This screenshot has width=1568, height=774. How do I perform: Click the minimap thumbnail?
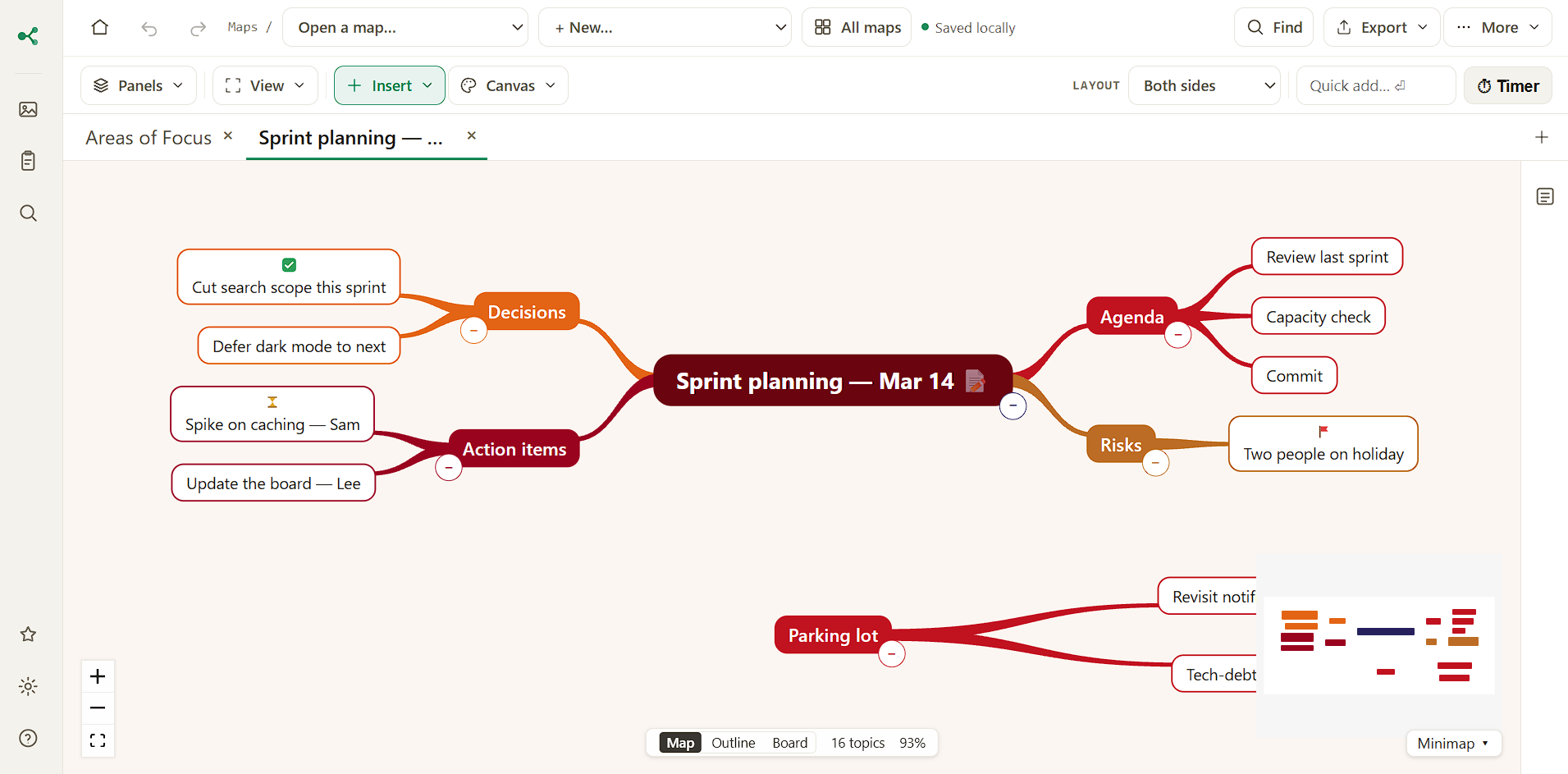point(1379,645)
